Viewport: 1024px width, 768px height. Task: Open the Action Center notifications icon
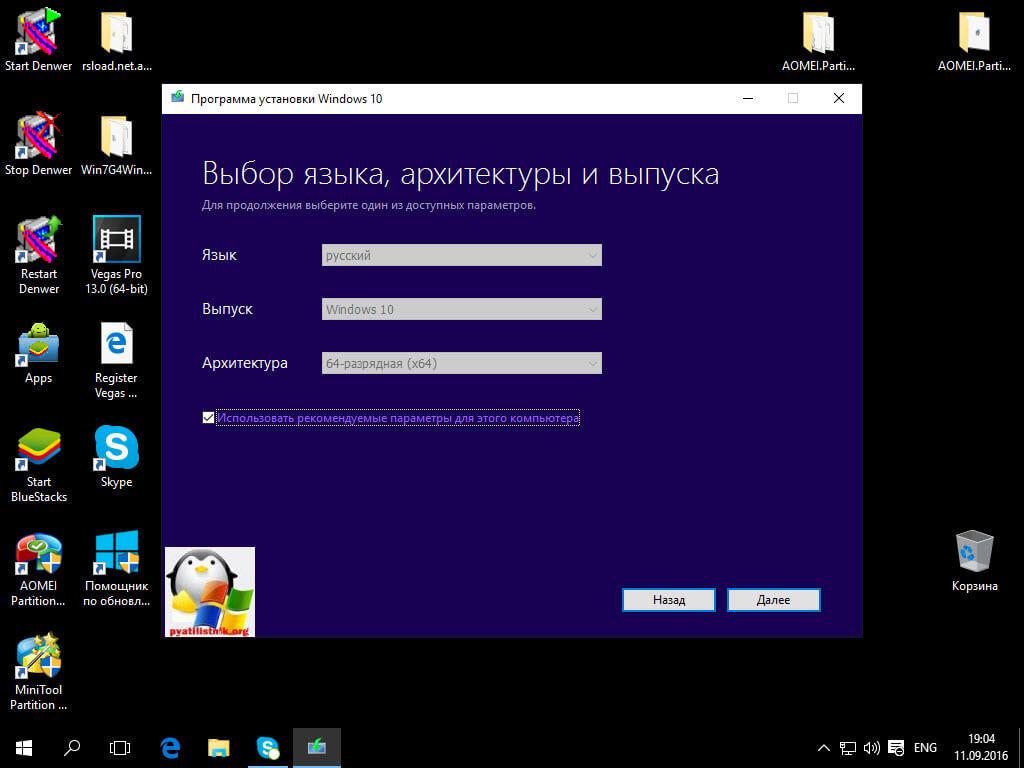(897, 748)
